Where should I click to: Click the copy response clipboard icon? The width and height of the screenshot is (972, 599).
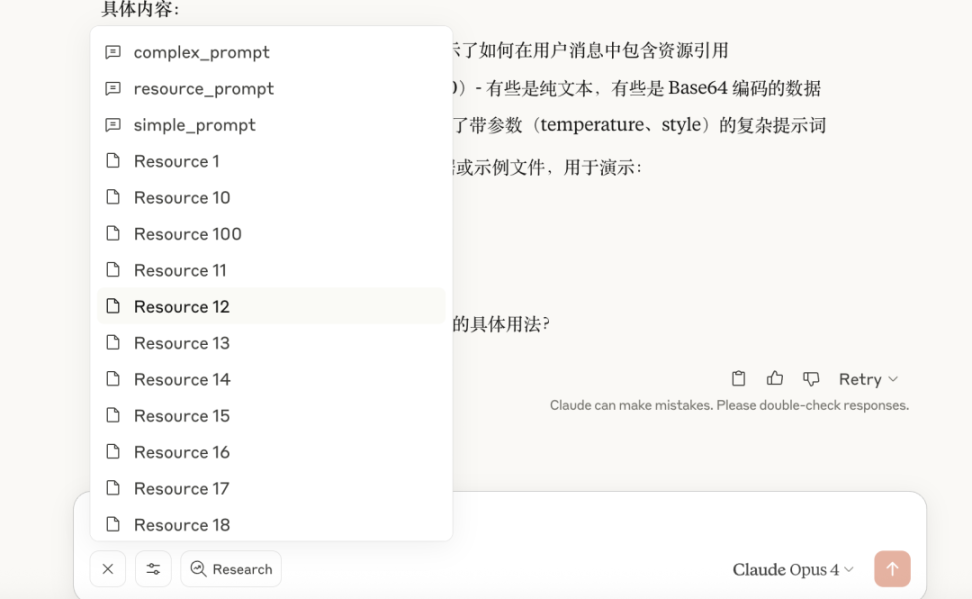(738, 379)
